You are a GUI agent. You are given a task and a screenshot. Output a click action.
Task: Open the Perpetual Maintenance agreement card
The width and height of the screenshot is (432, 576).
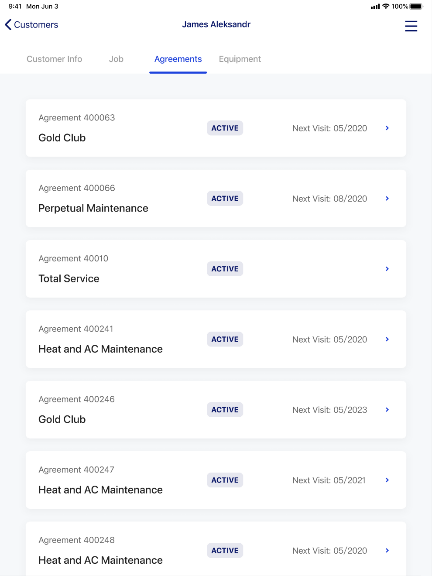(x=216, y=198)
